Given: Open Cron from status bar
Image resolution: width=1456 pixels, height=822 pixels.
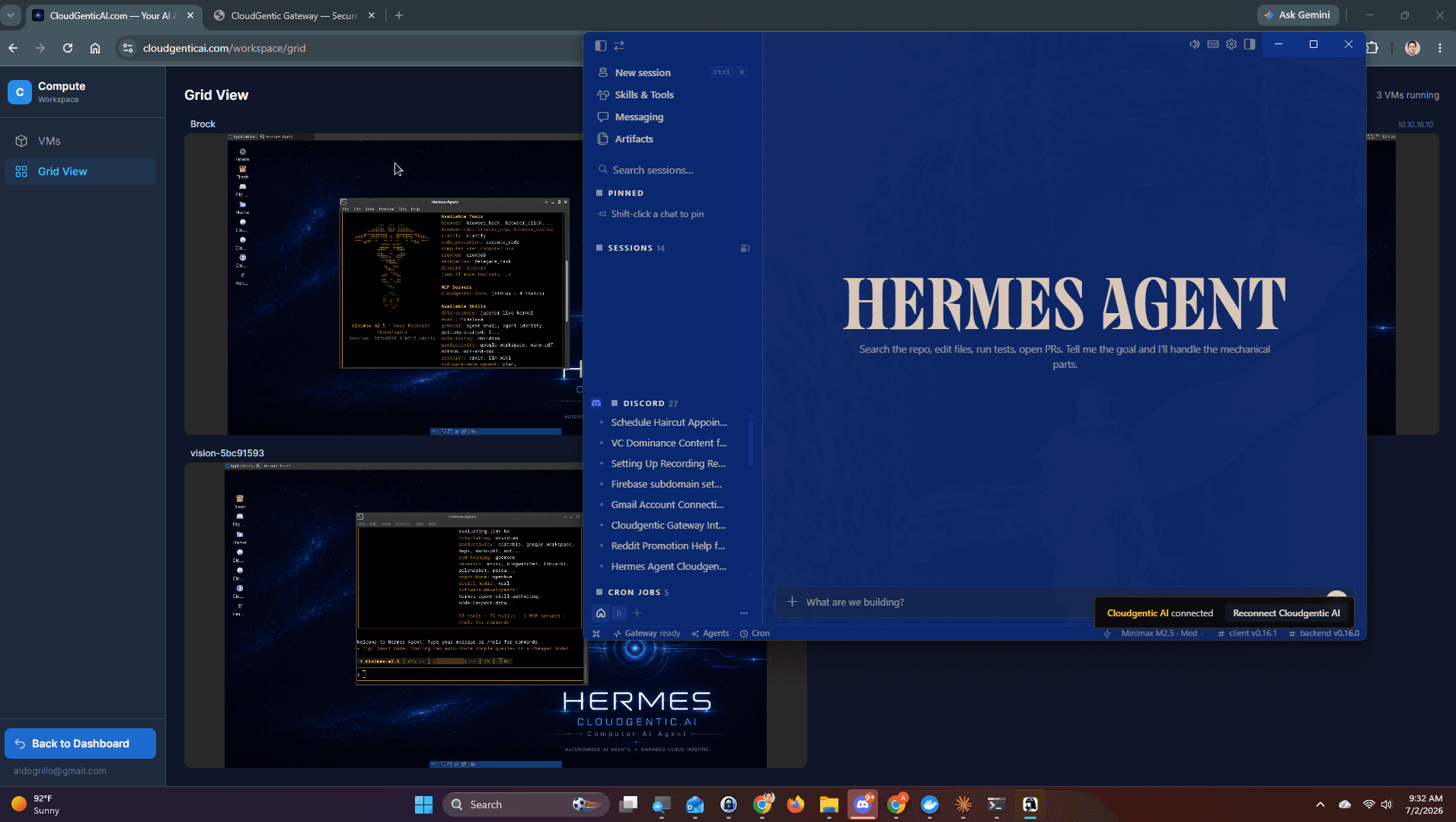Looking at the screenshot, I should (755, 634).
